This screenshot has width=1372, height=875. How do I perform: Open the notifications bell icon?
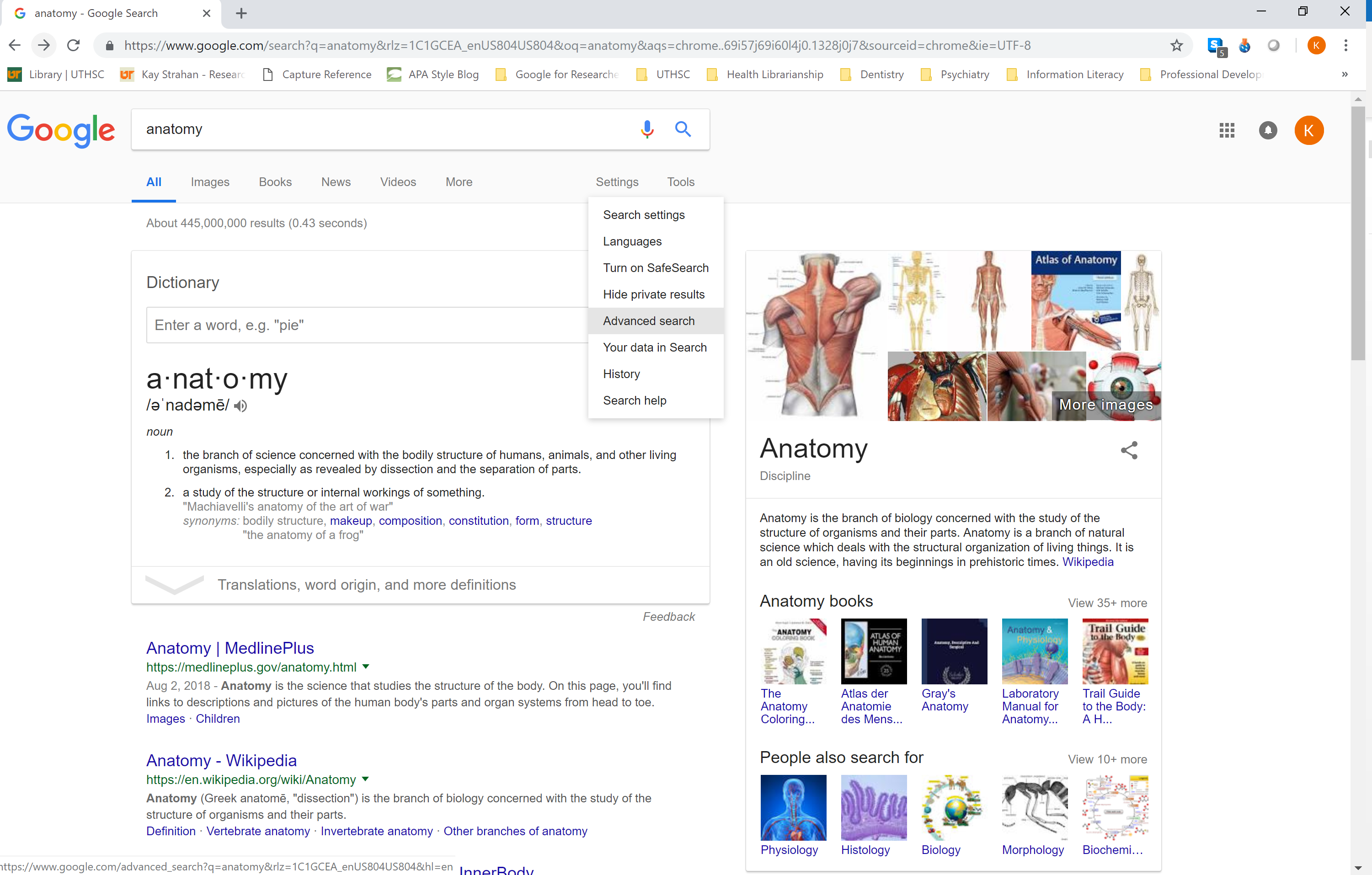click(1267, 130)
